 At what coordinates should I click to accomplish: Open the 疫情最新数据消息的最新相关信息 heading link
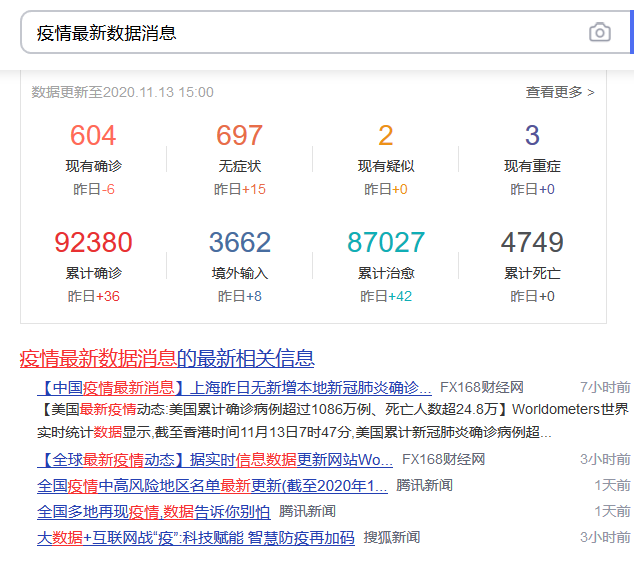[x=167, y=358]
